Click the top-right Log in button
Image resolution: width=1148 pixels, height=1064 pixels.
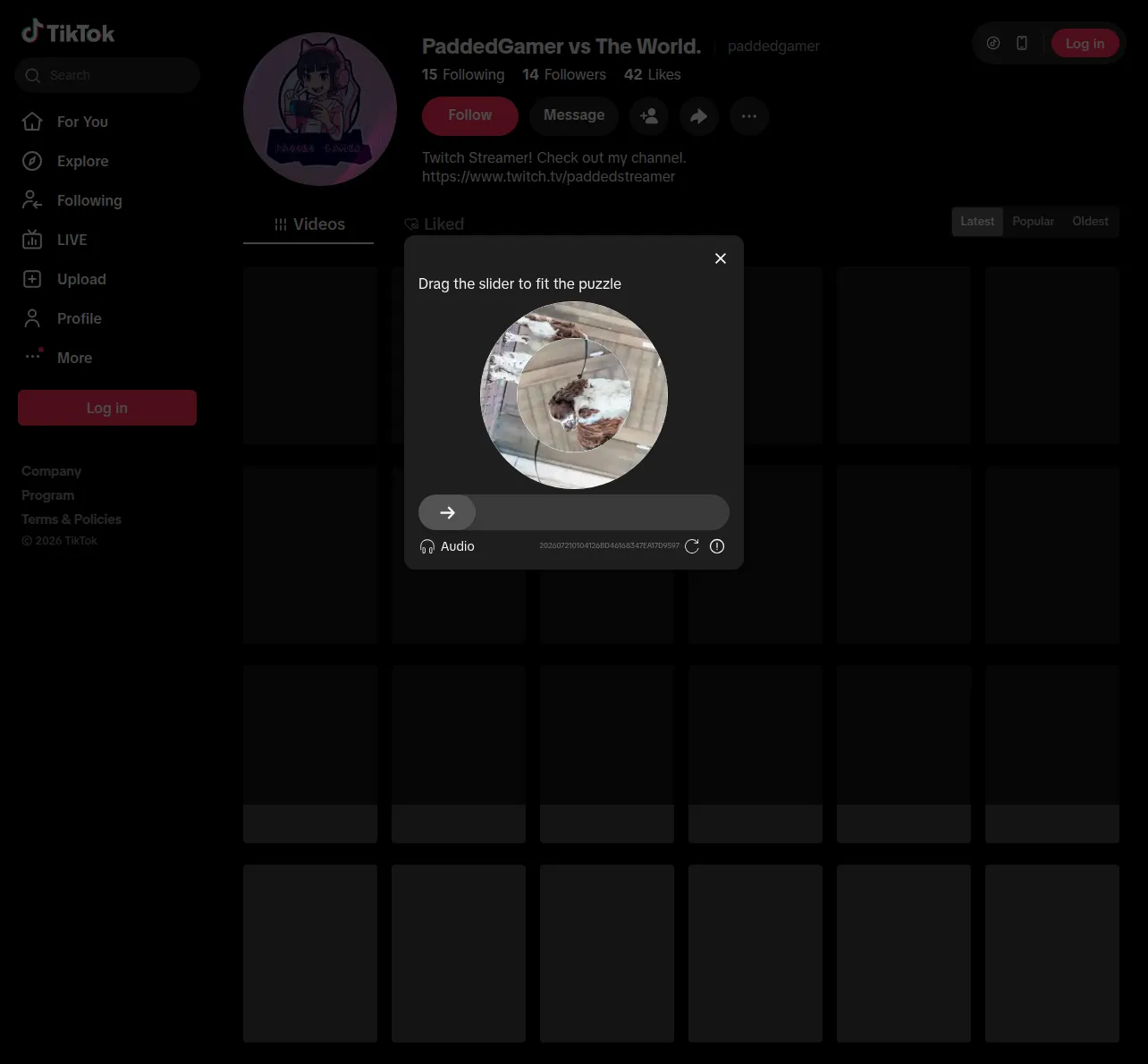click(1085, 43)
